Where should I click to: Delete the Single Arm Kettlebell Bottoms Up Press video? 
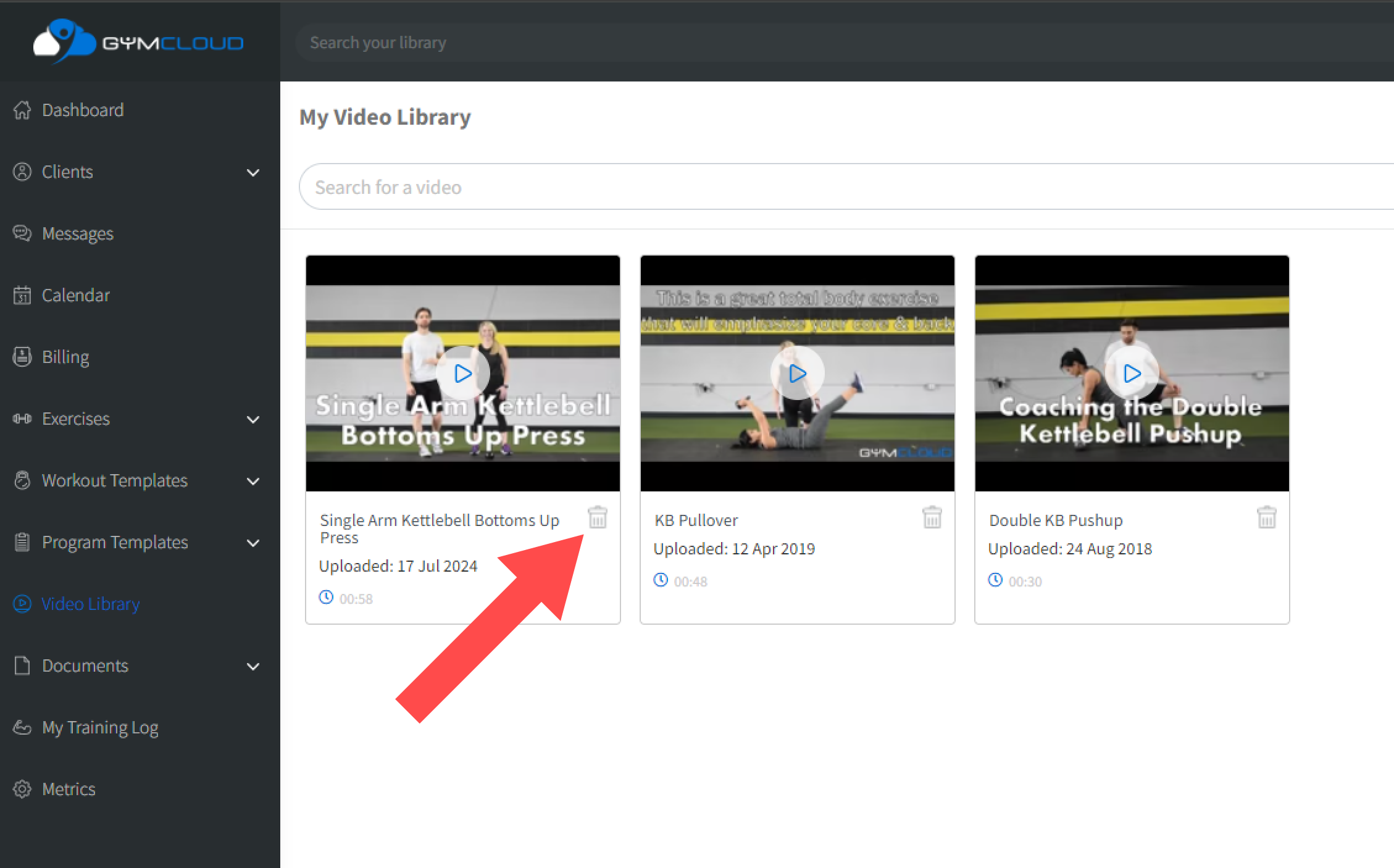click(x=597, y=517)
